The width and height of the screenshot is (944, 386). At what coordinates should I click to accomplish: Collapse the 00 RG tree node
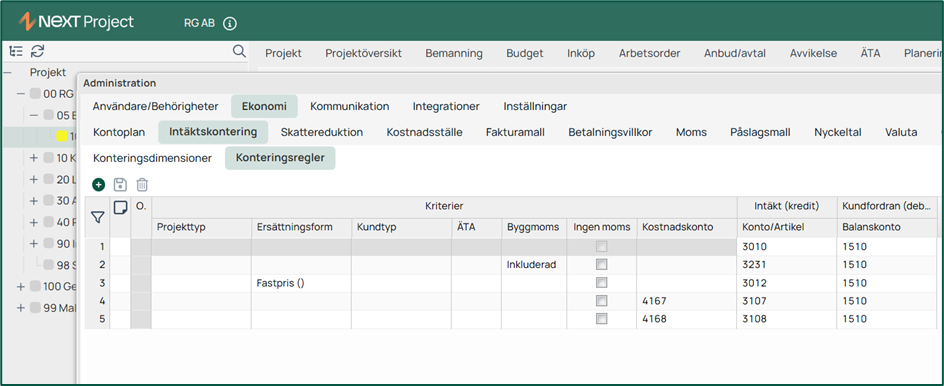point(21,93)
